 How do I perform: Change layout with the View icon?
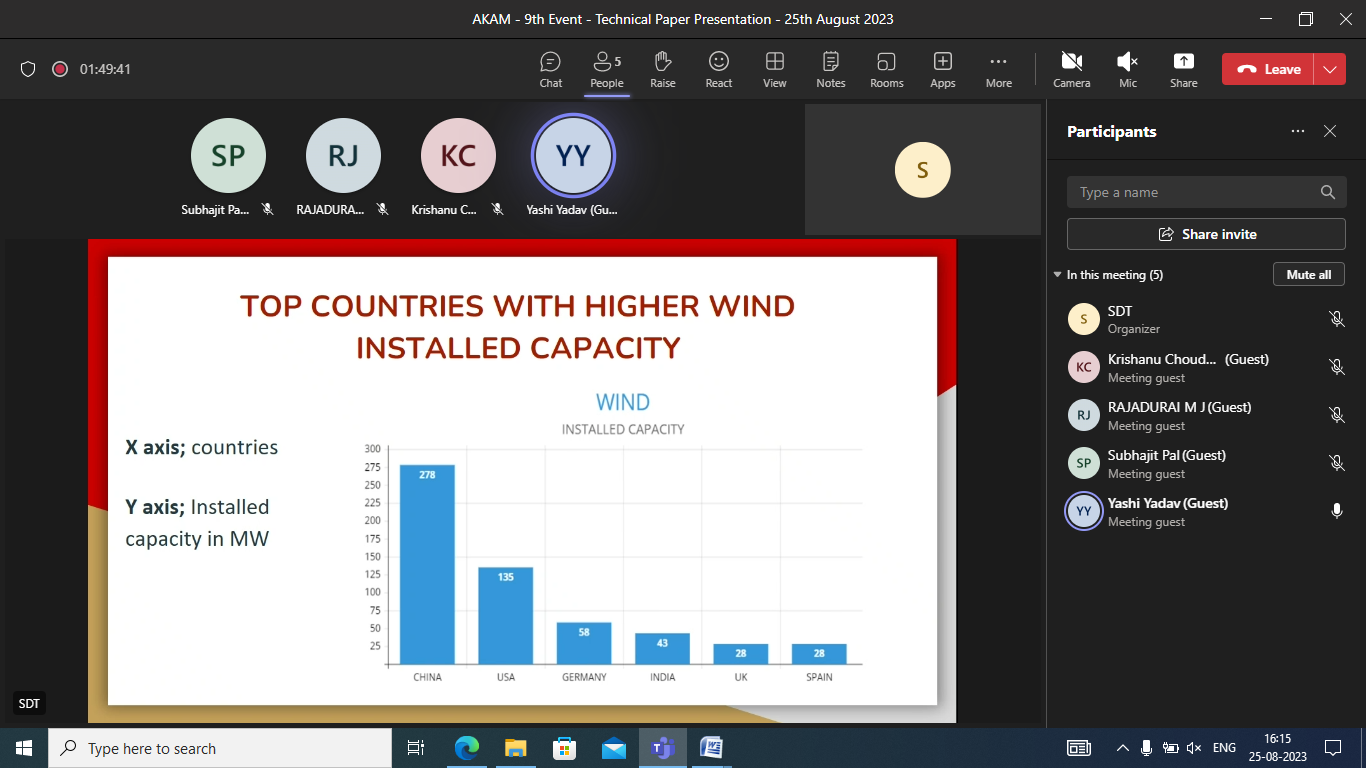coord(774,69)
